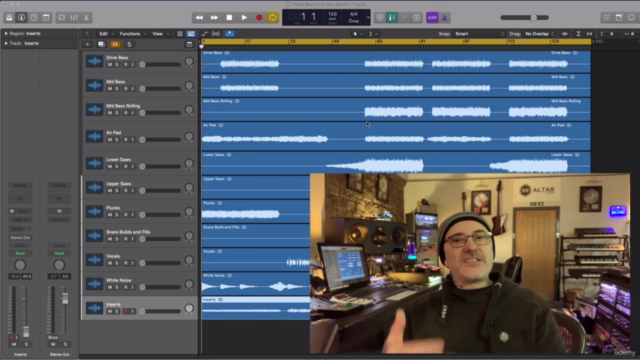Open the Stereo Out output slot
This screenshot has height=360, width=640.
click(x=20, y=237)
